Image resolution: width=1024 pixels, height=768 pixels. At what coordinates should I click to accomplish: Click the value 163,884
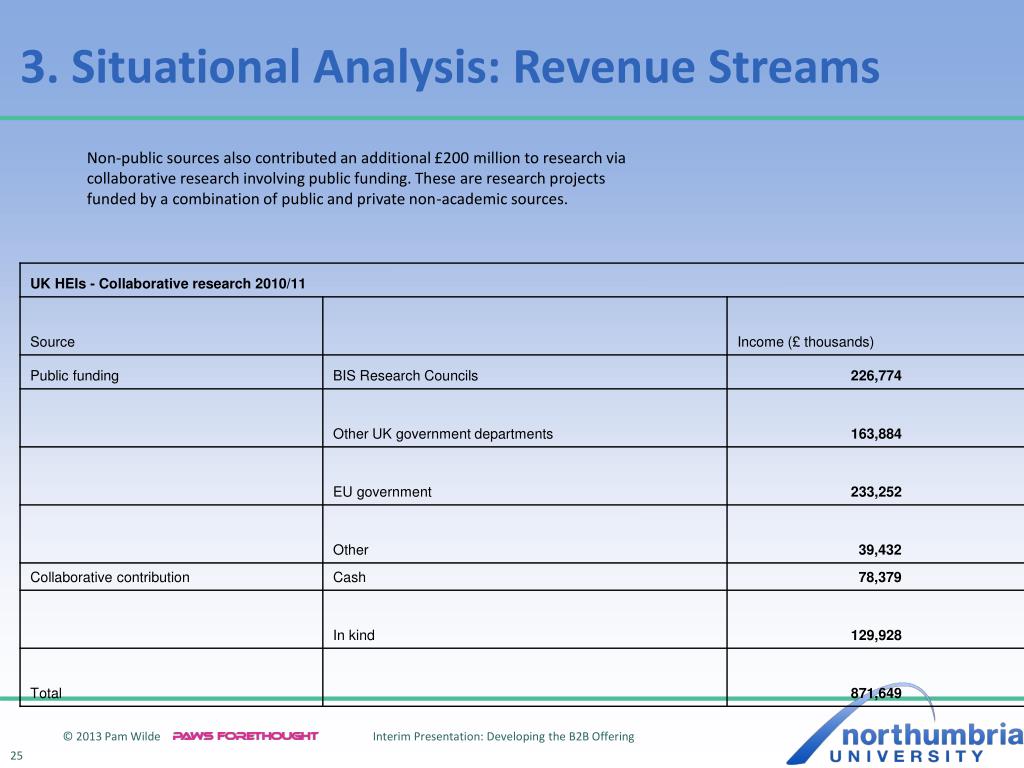(876, 434)
